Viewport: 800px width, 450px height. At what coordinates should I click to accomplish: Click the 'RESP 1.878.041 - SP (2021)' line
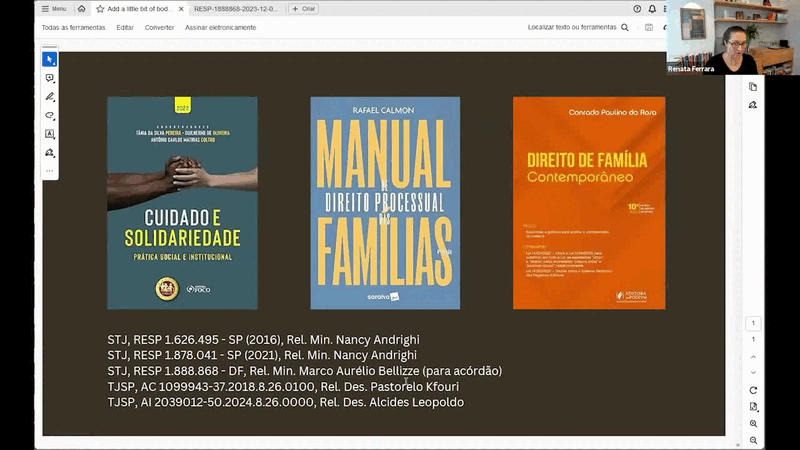click(262, 355)
